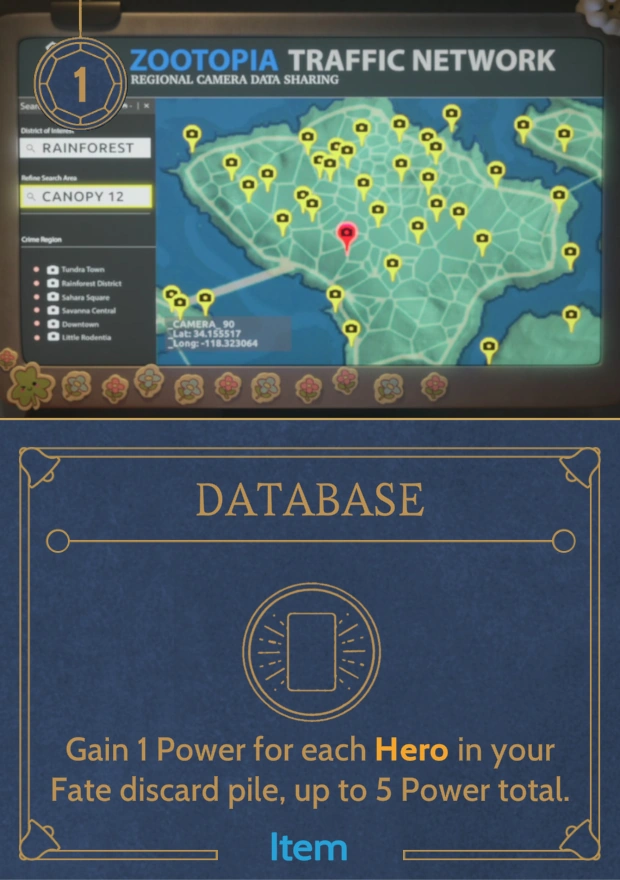
Task: Click the RAINFOREST district search field
Action: pyautogui.click(x=85, y=148)
